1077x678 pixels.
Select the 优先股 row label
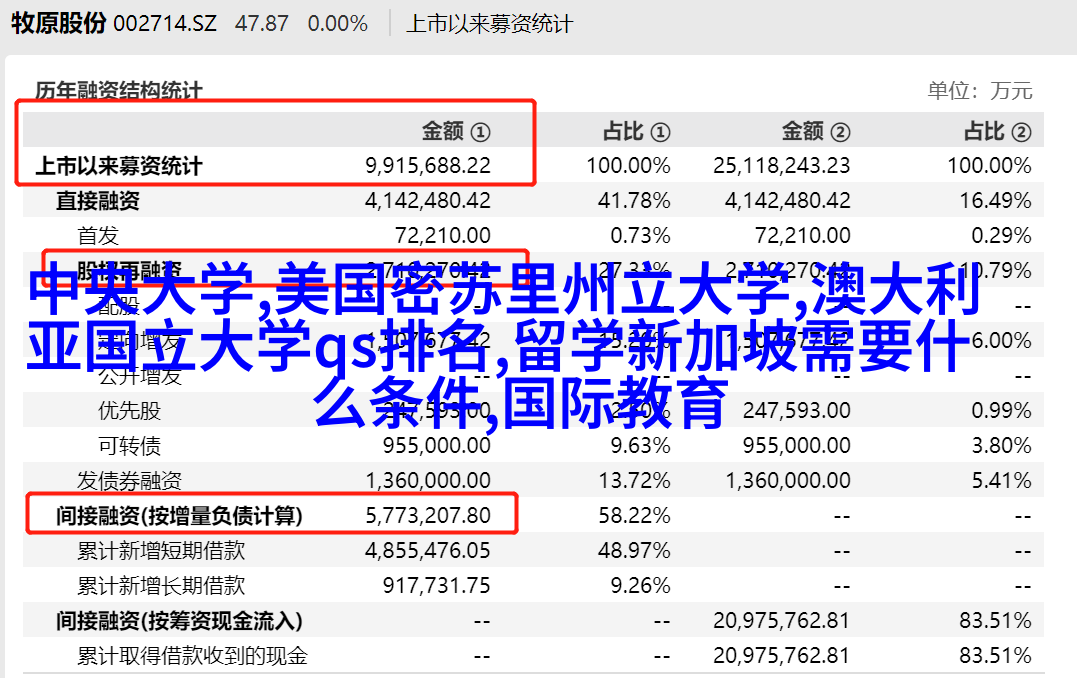[x=130, y=411]
